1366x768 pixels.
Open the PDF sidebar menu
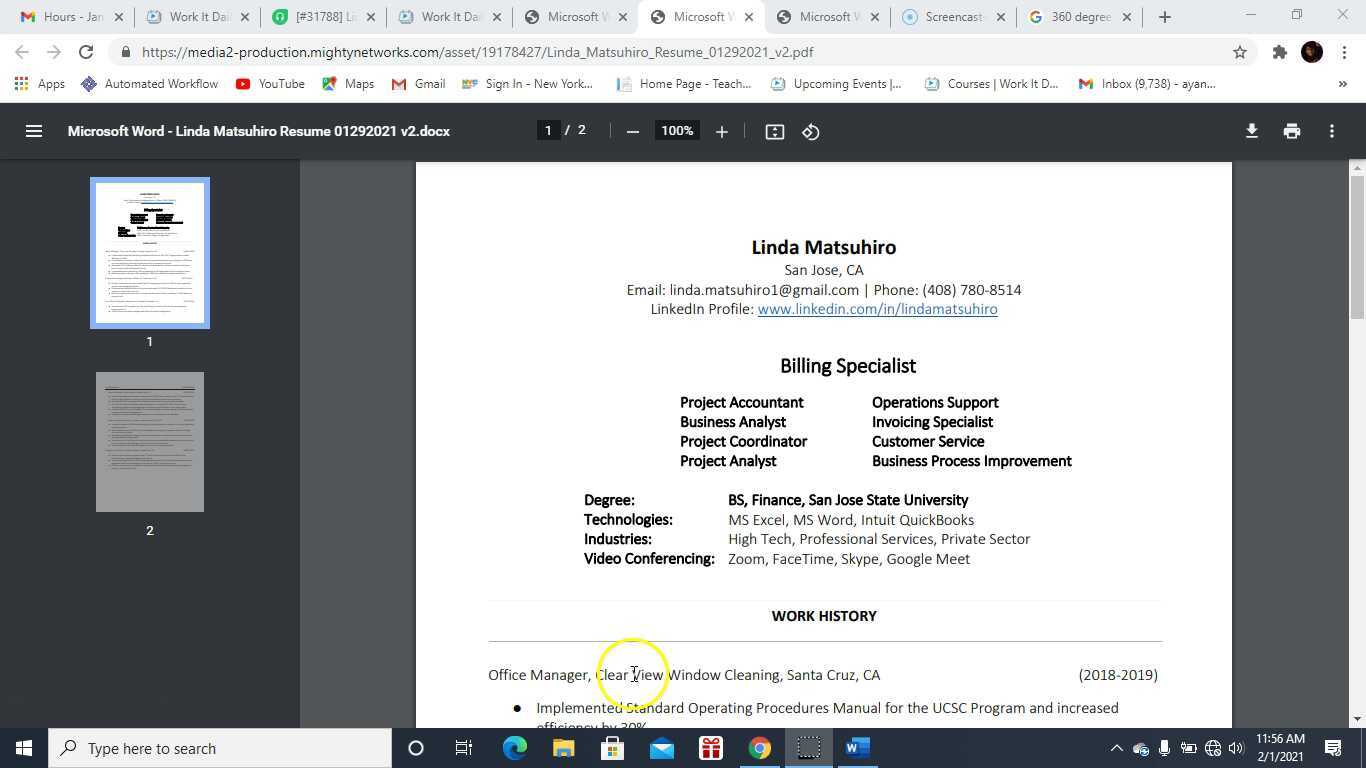(x=34, y=130)
